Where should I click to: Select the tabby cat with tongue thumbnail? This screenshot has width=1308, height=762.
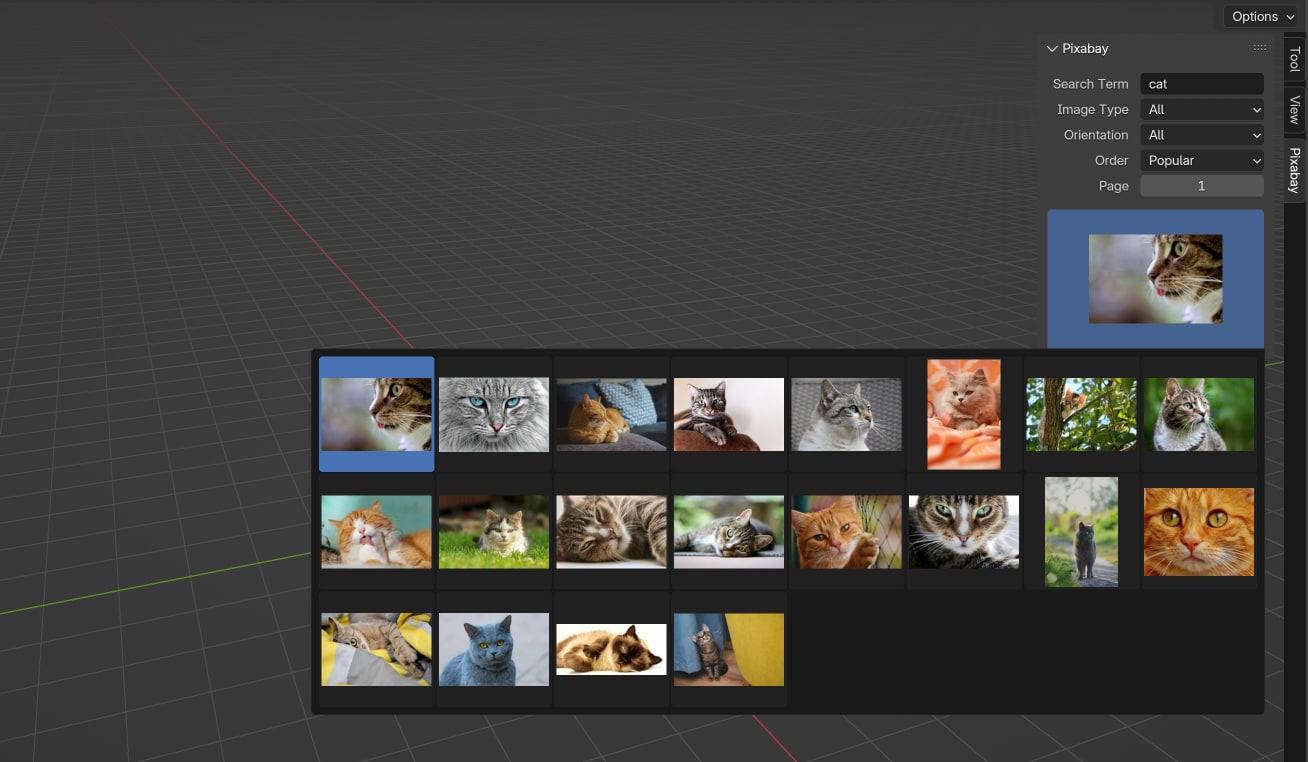tap(377, 414)
